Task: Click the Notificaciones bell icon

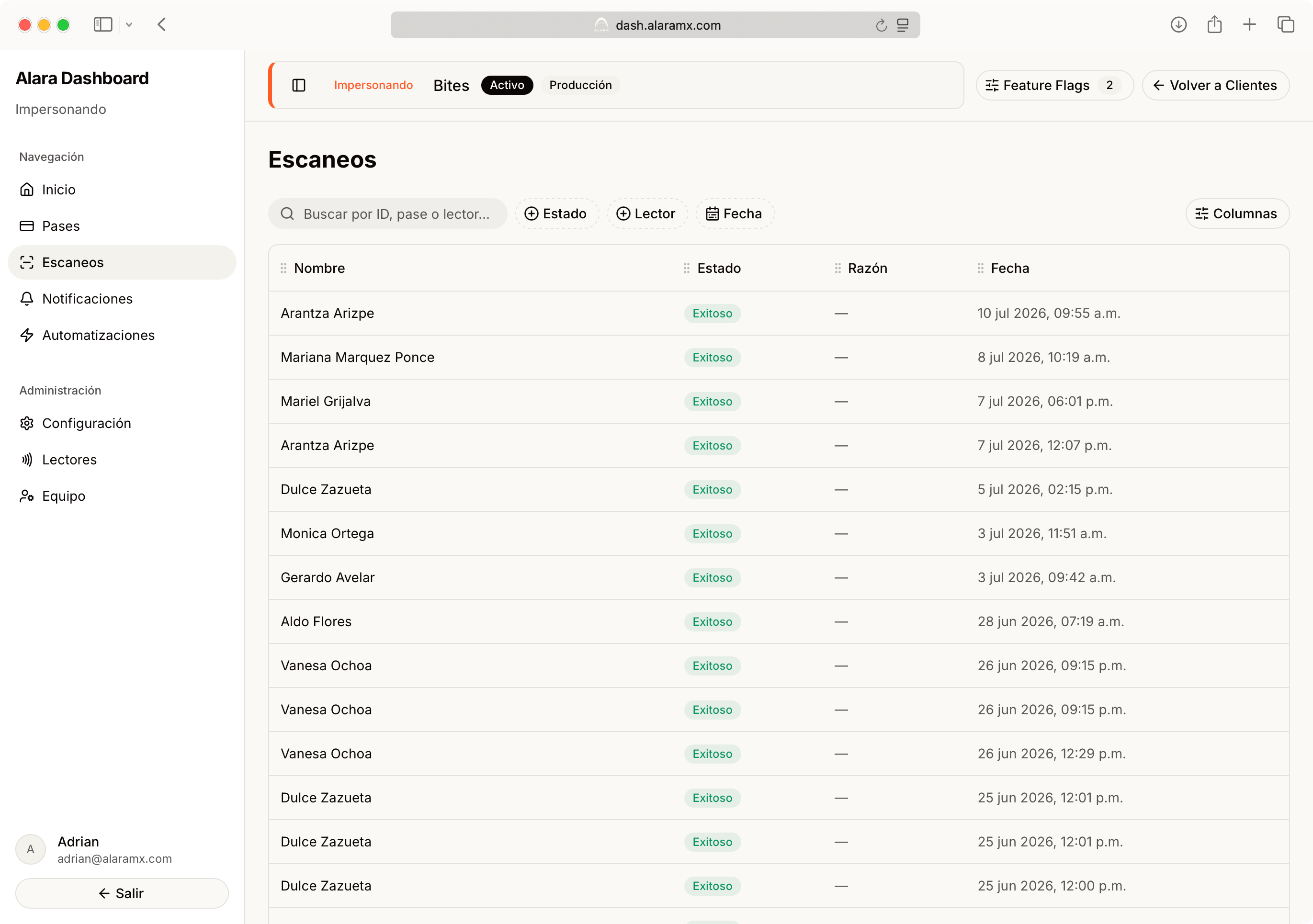Action: [x=27, y=298]
